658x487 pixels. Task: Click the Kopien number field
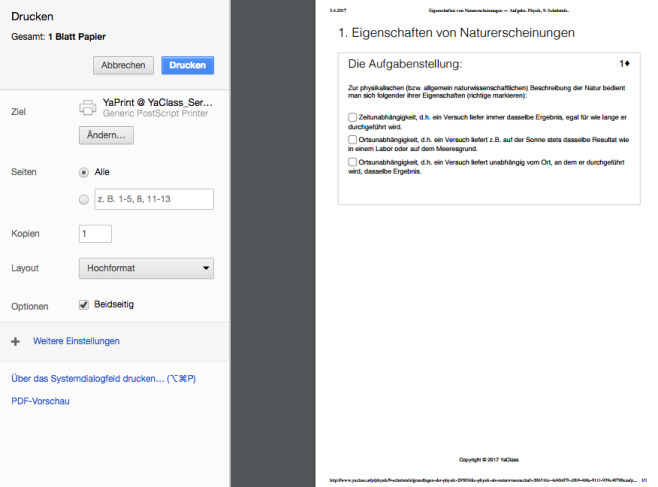95,233
